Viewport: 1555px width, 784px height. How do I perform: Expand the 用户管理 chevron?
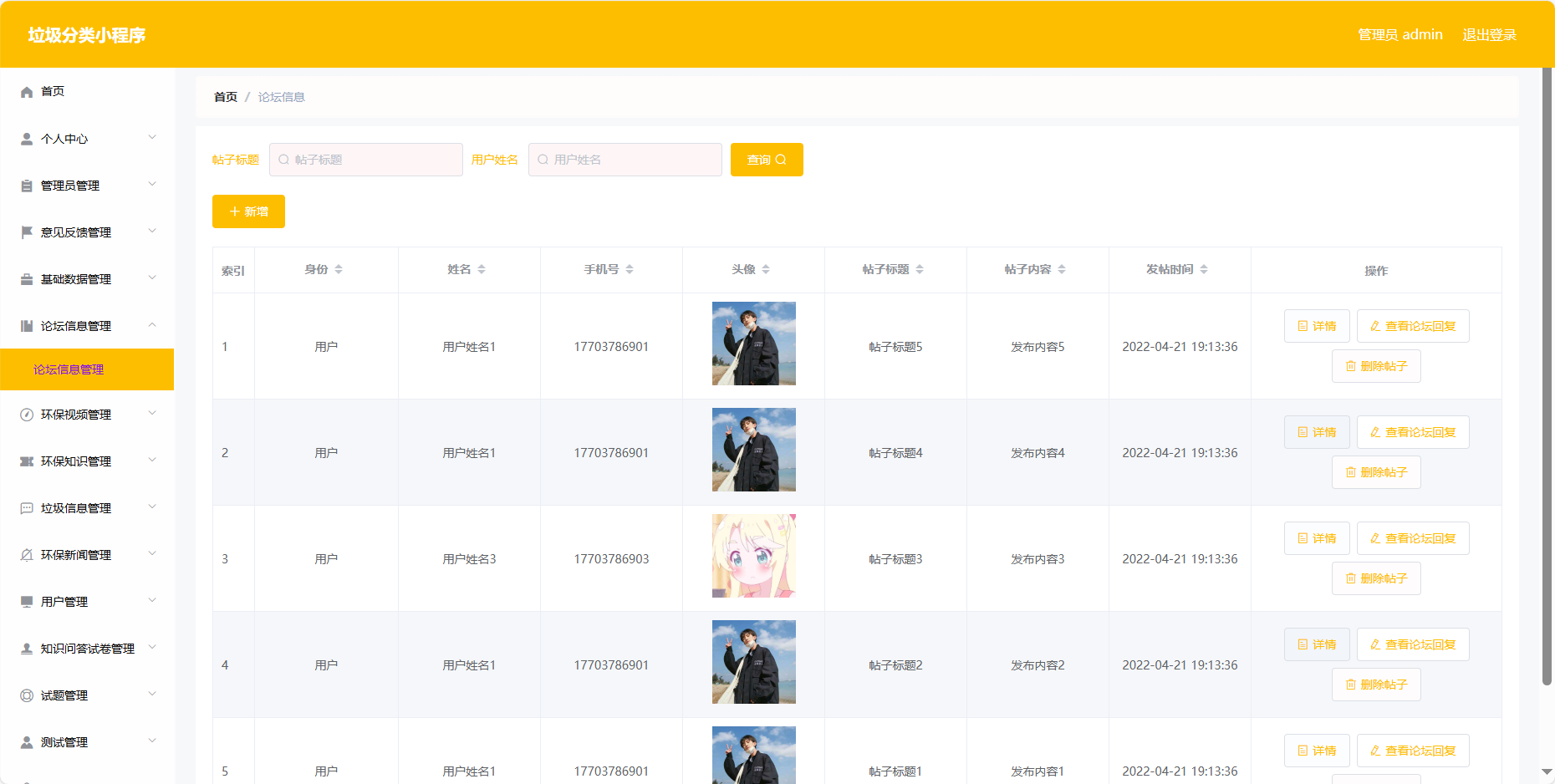[x=152, y=600]
